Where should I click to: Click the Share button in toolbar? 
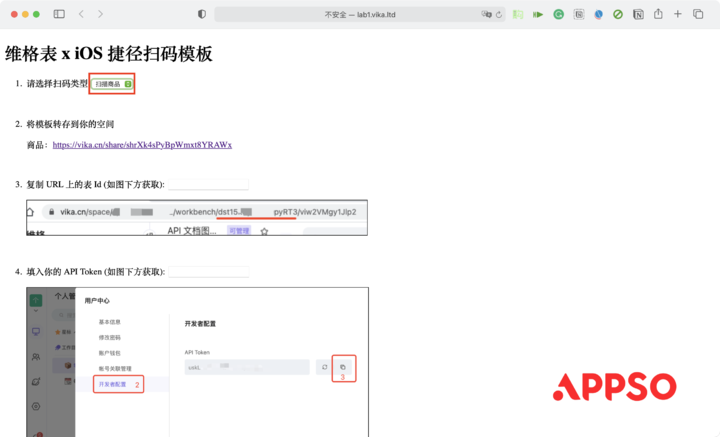tap(658, 14)
